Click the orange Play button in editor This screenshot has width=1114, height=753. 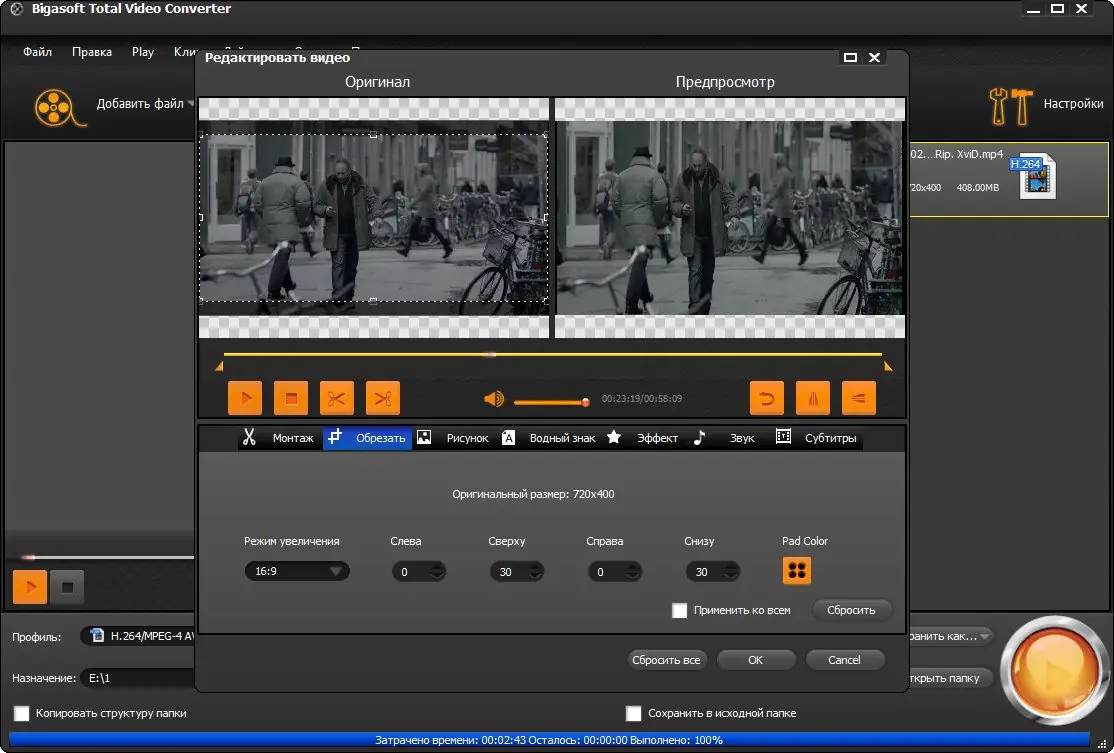point(245,398)
